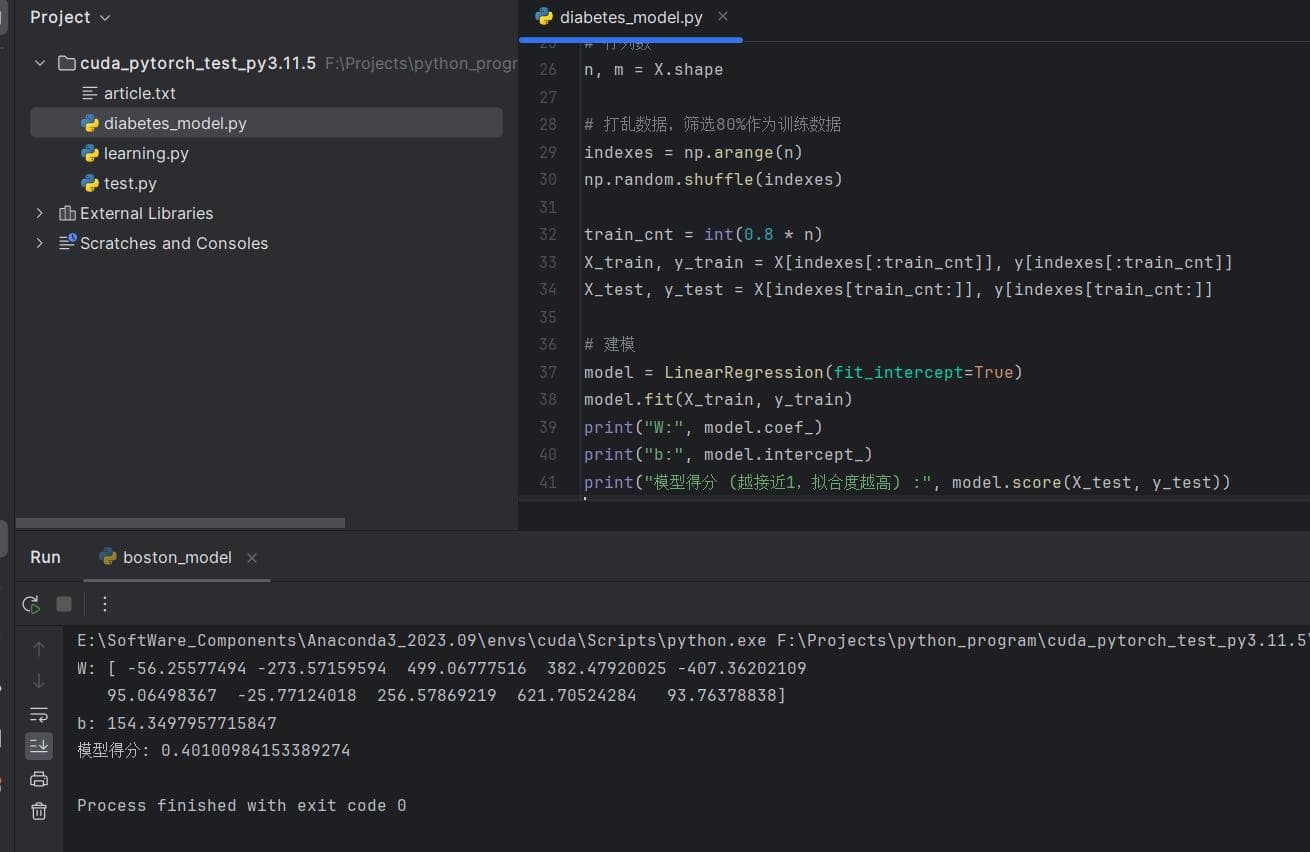The image size is (1310, 852).
Task: Select the Scratches and Consoles row label
Action: coord(174,243)
